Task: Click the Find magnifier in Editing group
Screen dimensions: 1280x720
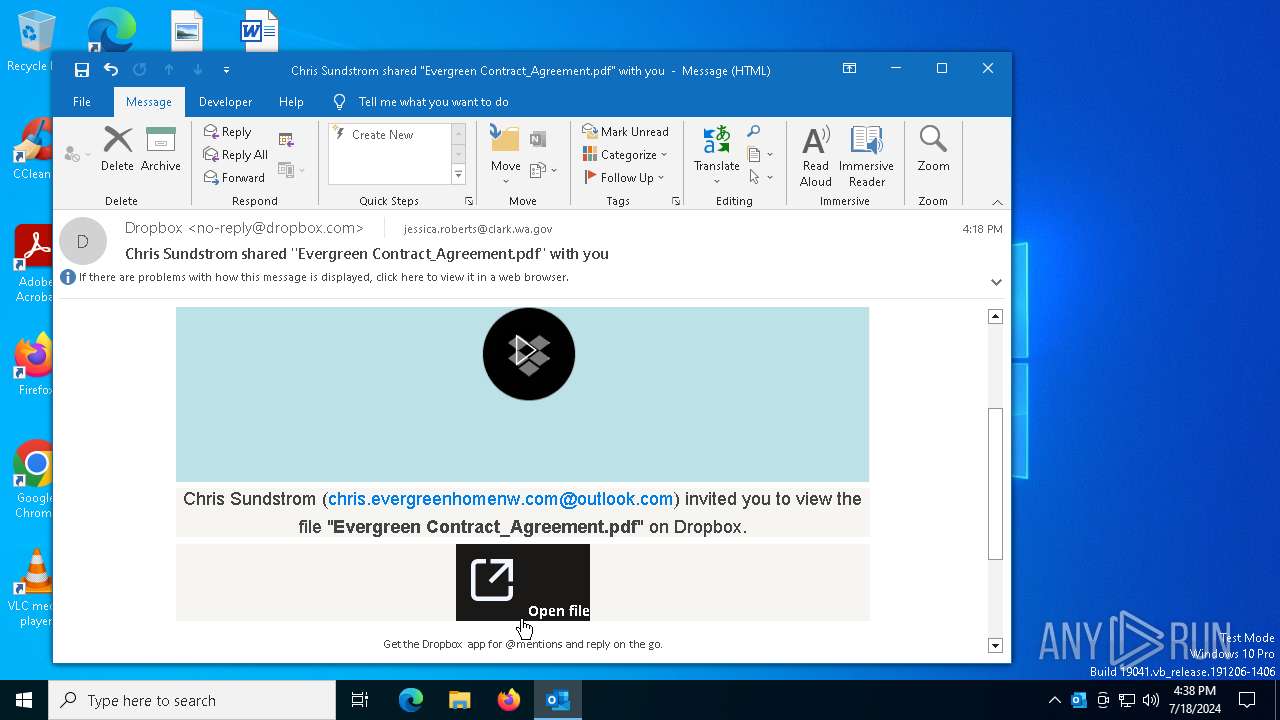Action: point(754,132)
